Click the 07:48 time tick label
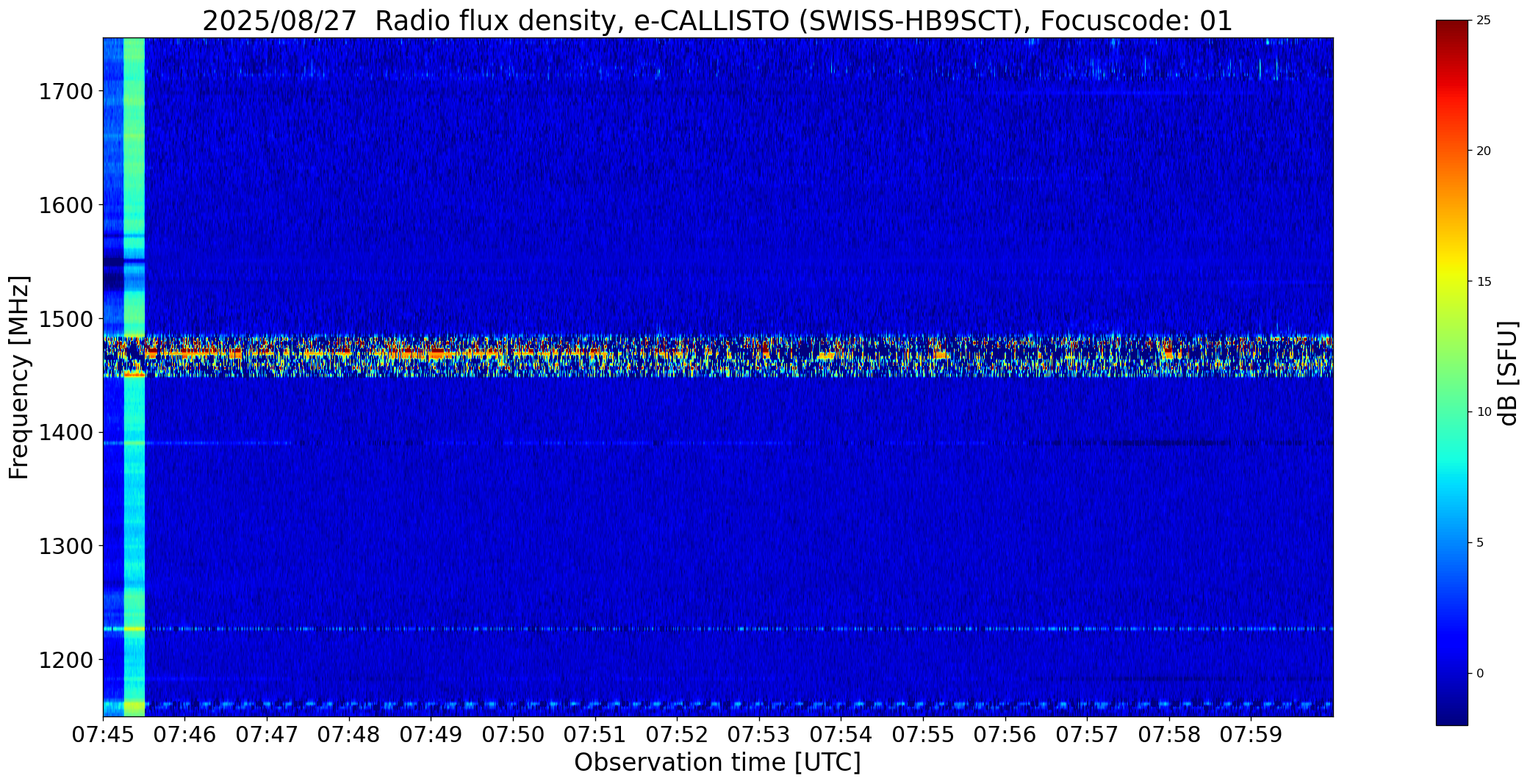The image size is (1530, 784). tap(349, 735)
